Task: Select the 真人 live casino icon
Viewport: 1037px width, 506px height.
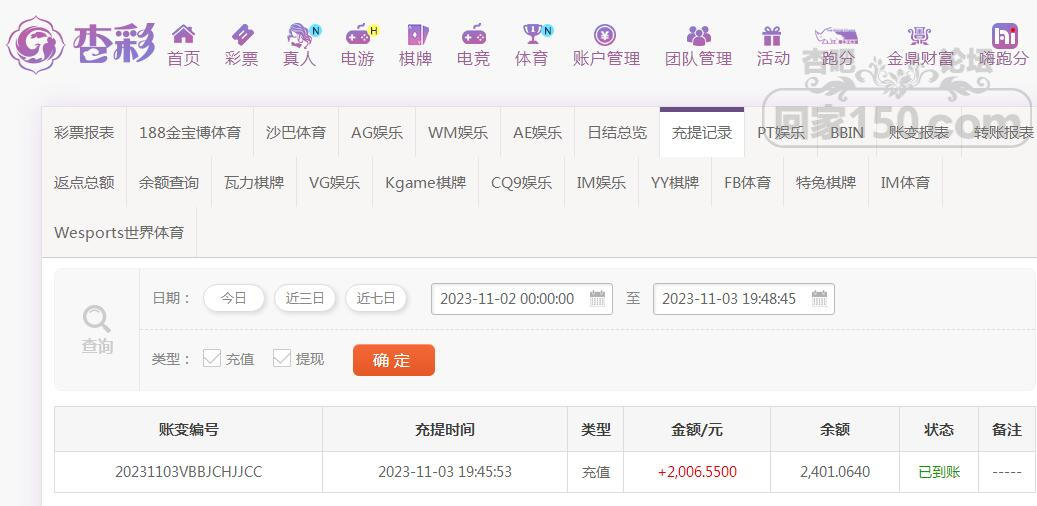Action: pos(298,36)
